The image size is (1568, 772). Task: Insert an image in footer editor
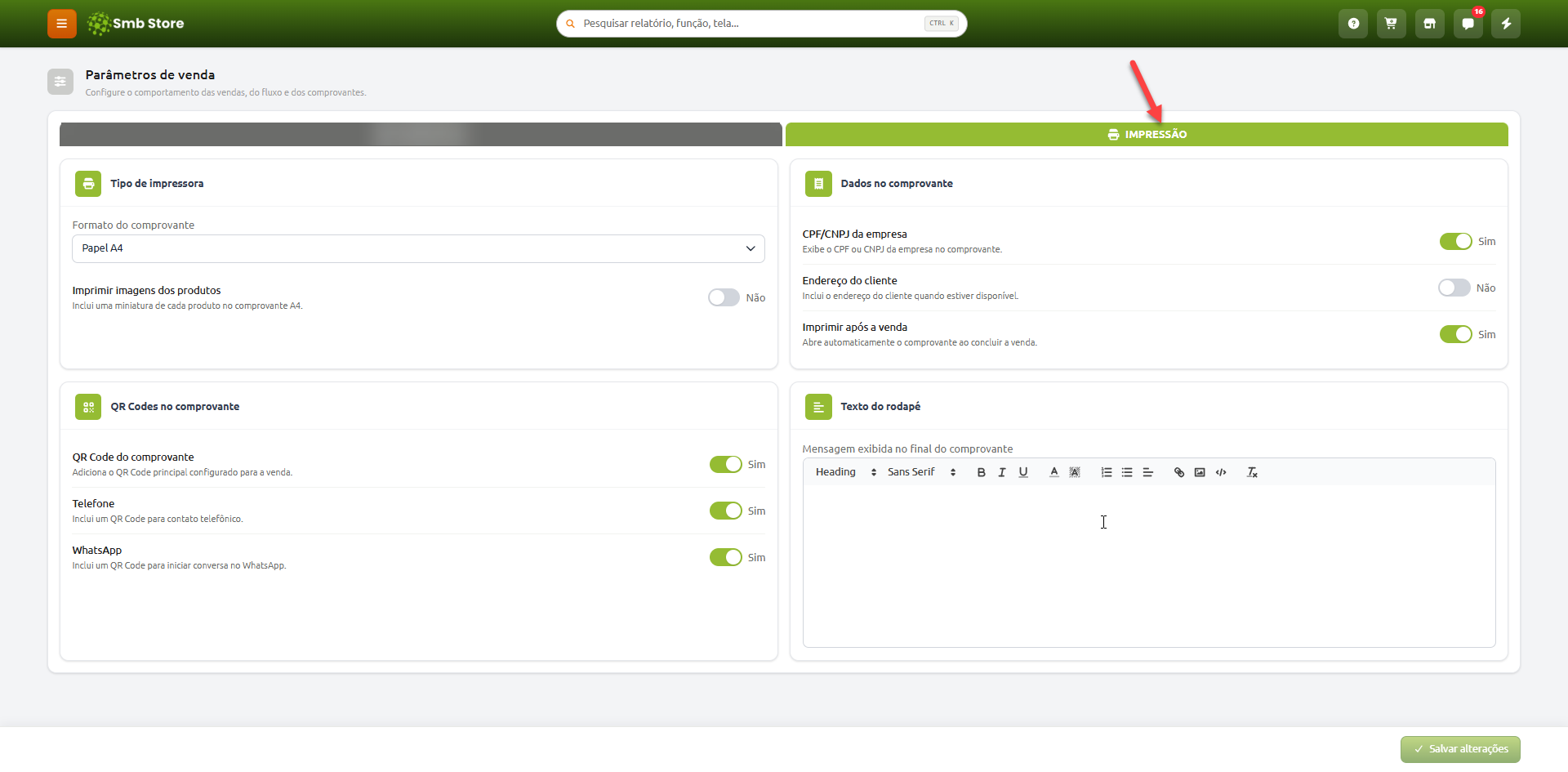point(1200,472)
